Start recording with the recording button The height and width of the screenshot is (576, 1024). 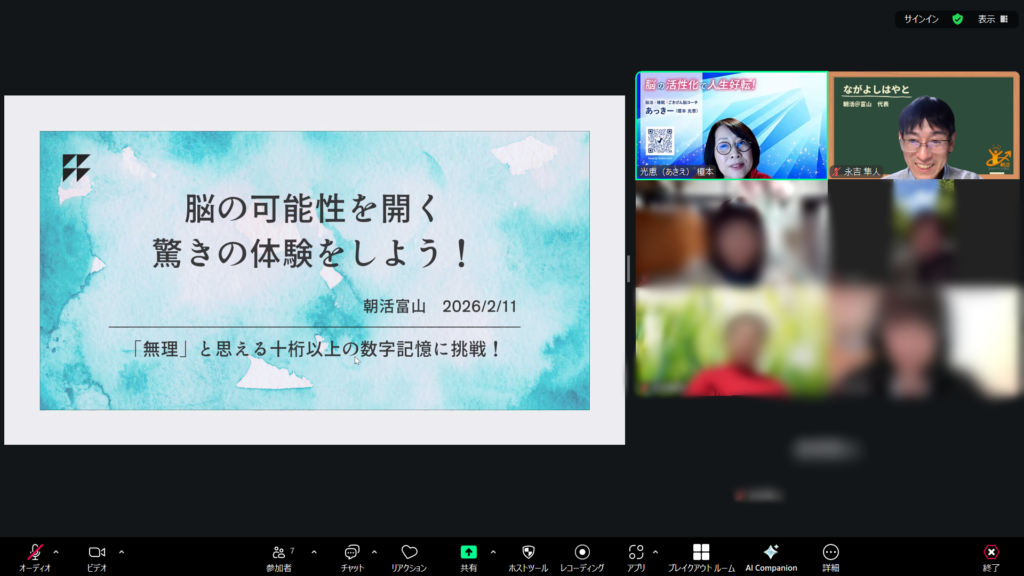582,553
